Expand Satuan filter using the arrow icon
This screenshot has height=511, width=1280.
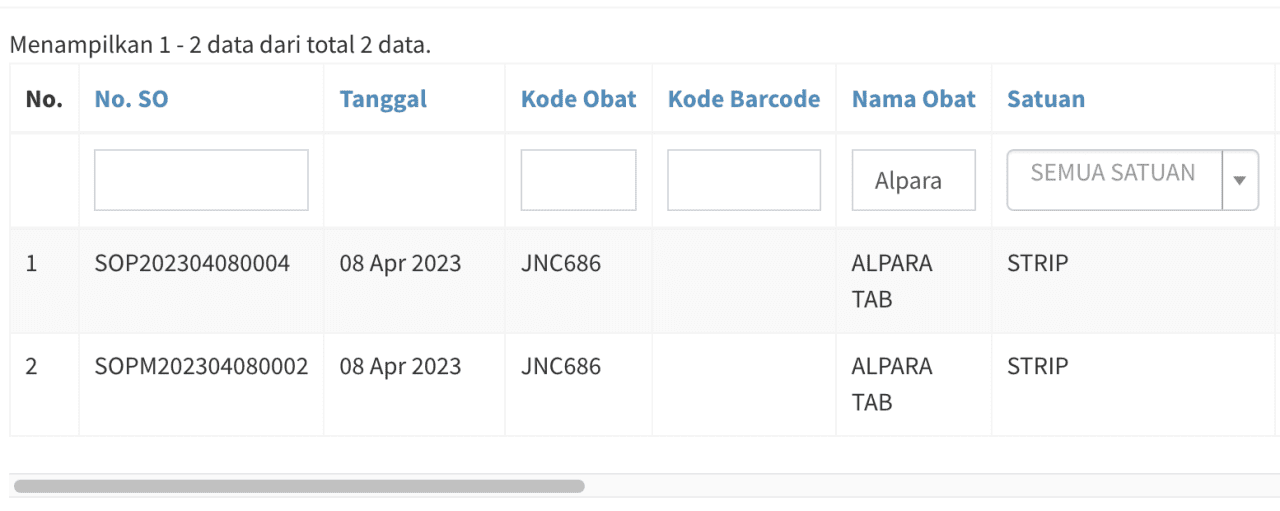(1240, 180)
